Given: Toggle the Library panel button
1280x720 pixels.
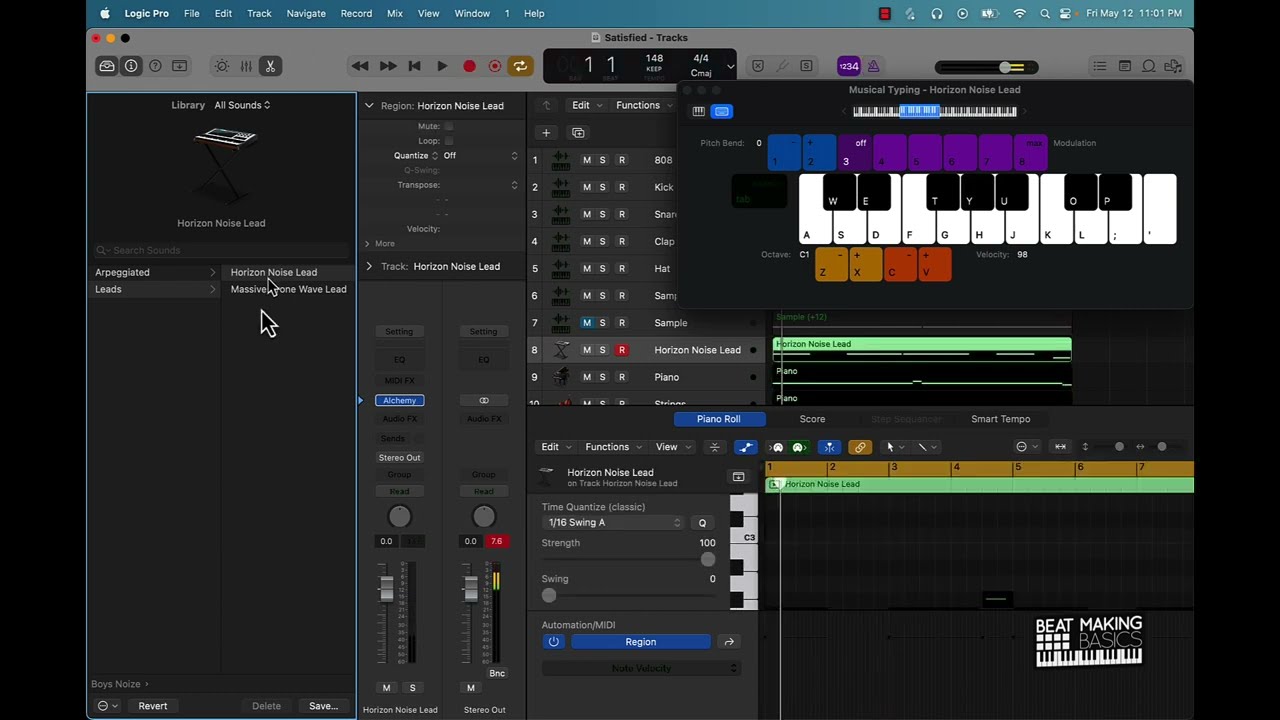Looking at the screenshot, I should point(107,66).
